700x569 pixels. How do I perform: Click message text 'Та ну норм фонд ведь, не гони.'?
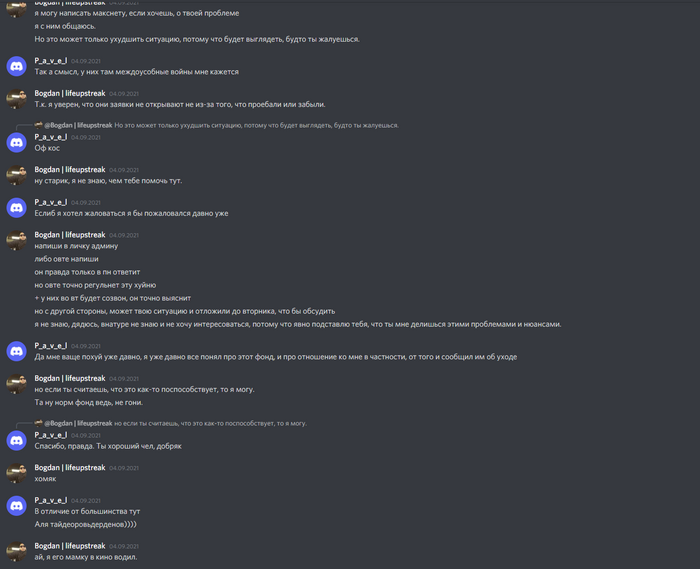89,403
